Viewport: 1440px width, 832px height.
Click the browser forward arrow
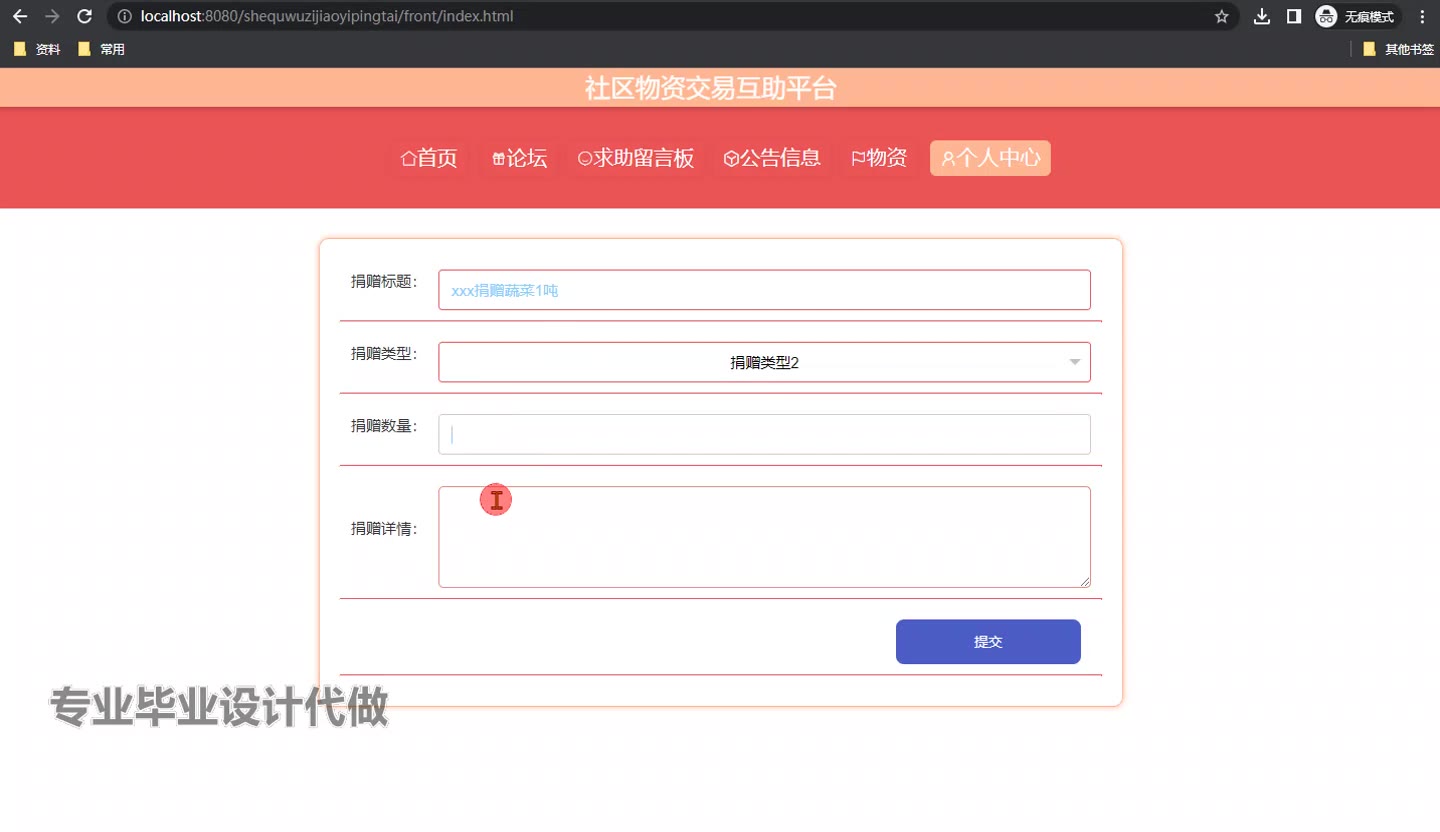53,16
